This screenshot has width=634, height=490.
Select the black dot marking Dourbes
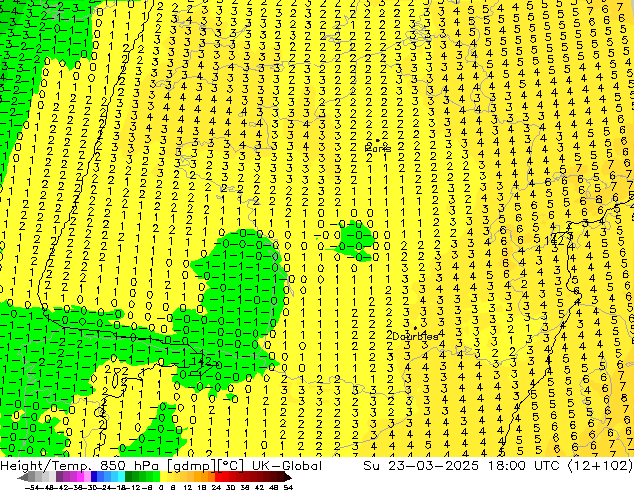click(415, 328)
